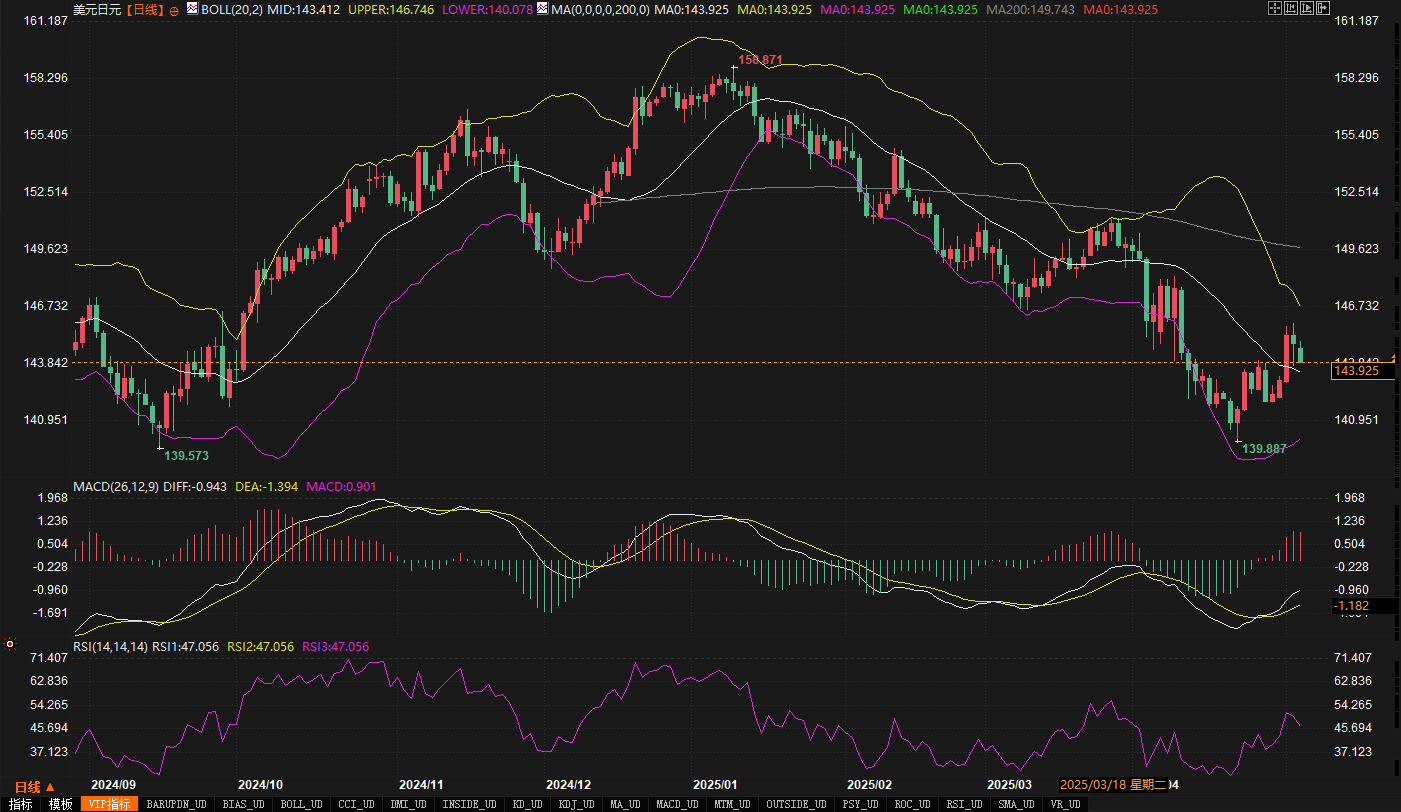Select the RSI_UD indicator tab

pos(965,804)
